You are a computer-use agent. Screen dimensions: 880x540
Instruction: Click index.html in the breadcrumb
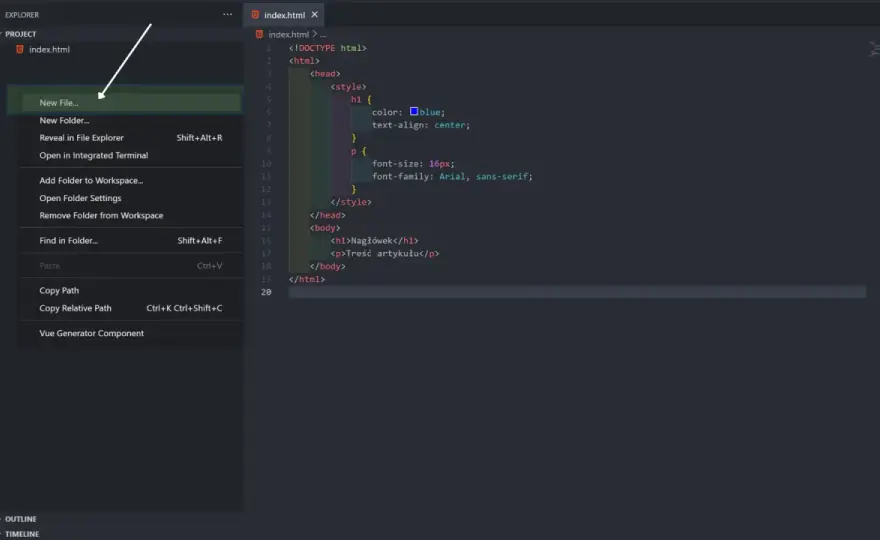288,34
